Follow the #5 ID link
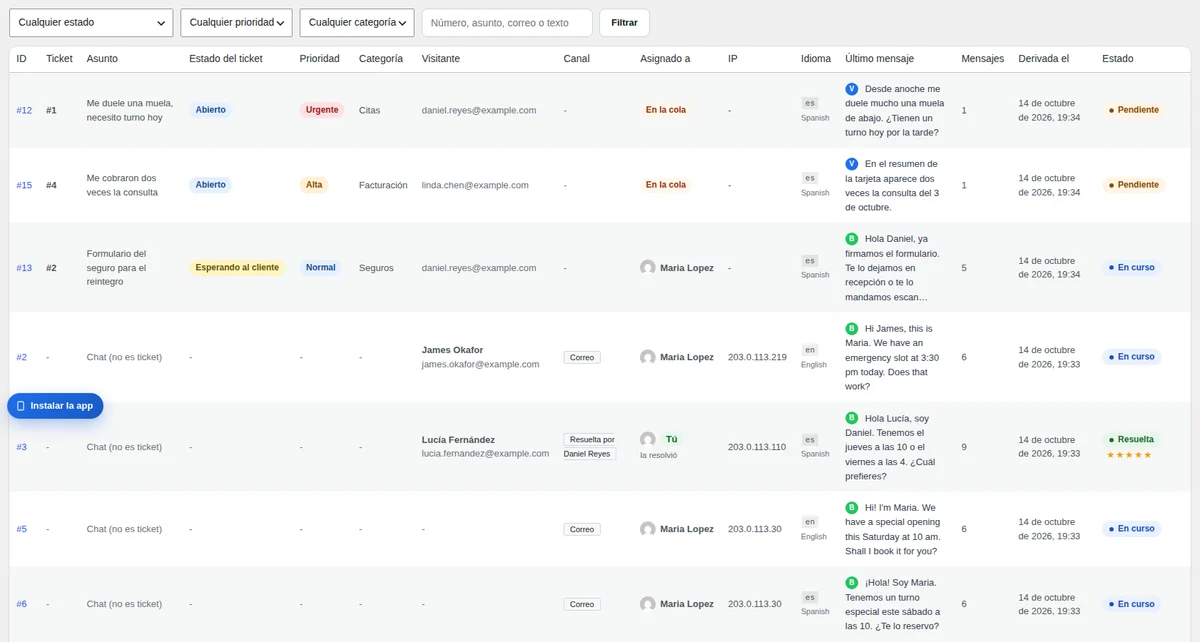 pos(22,529)
